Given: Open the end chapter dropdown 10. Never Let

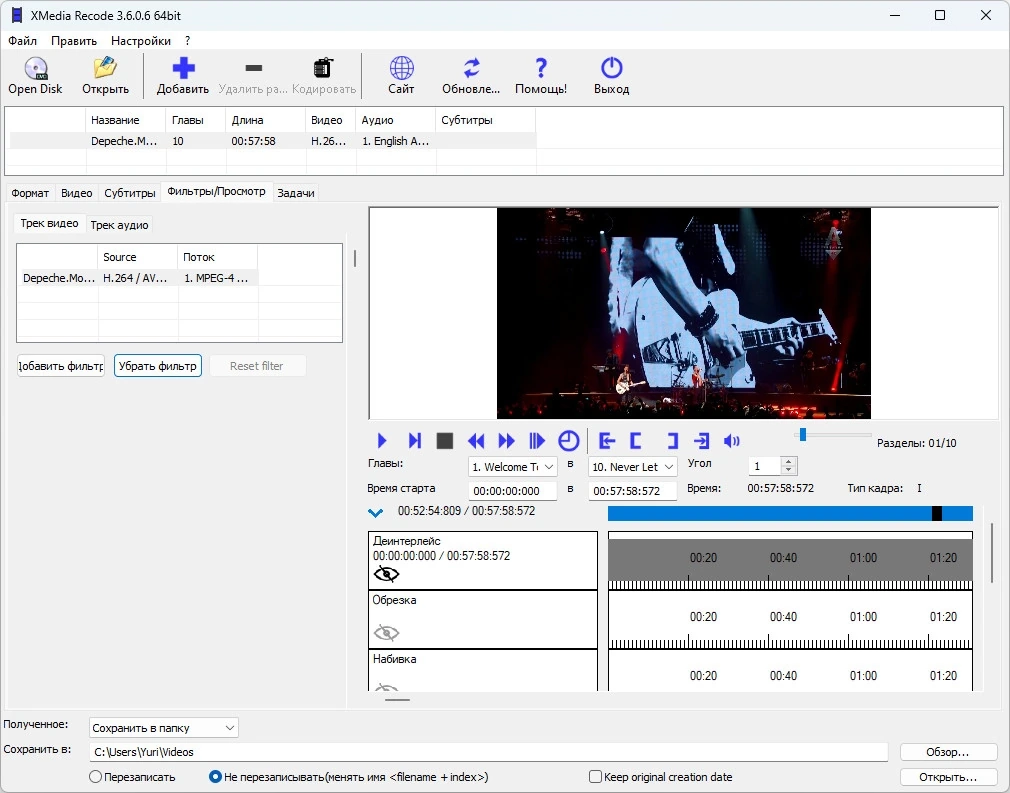Looking at the screenshot, I should (633, 467).
